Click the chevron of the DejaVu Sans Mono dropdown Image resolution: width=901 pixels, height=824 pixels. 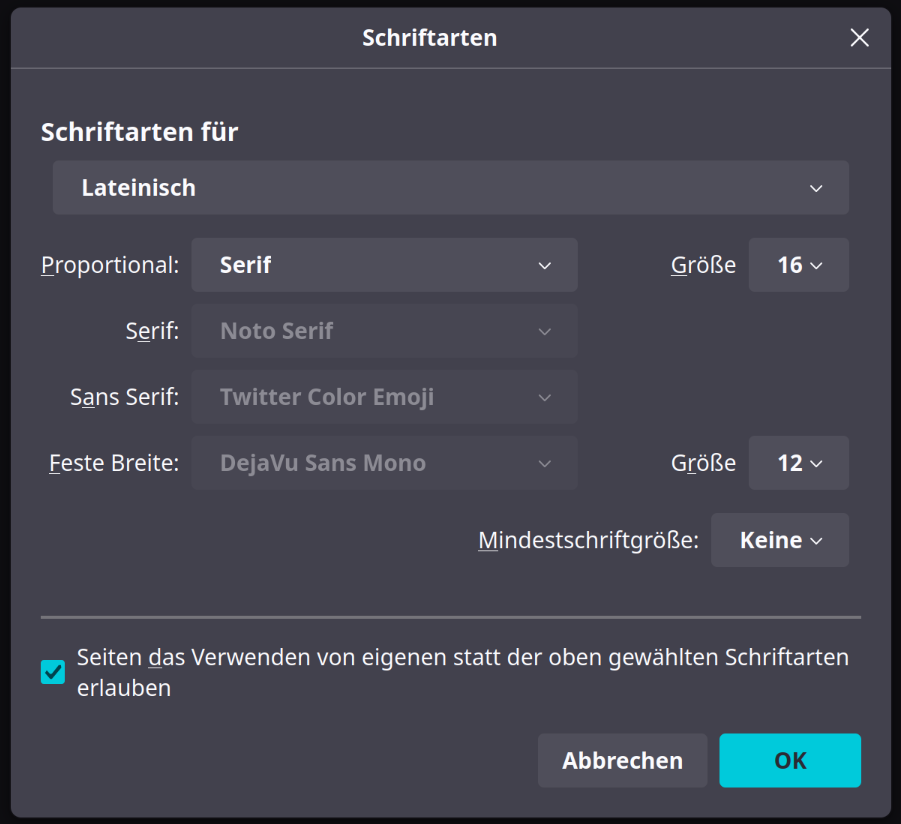pos(544,464)
